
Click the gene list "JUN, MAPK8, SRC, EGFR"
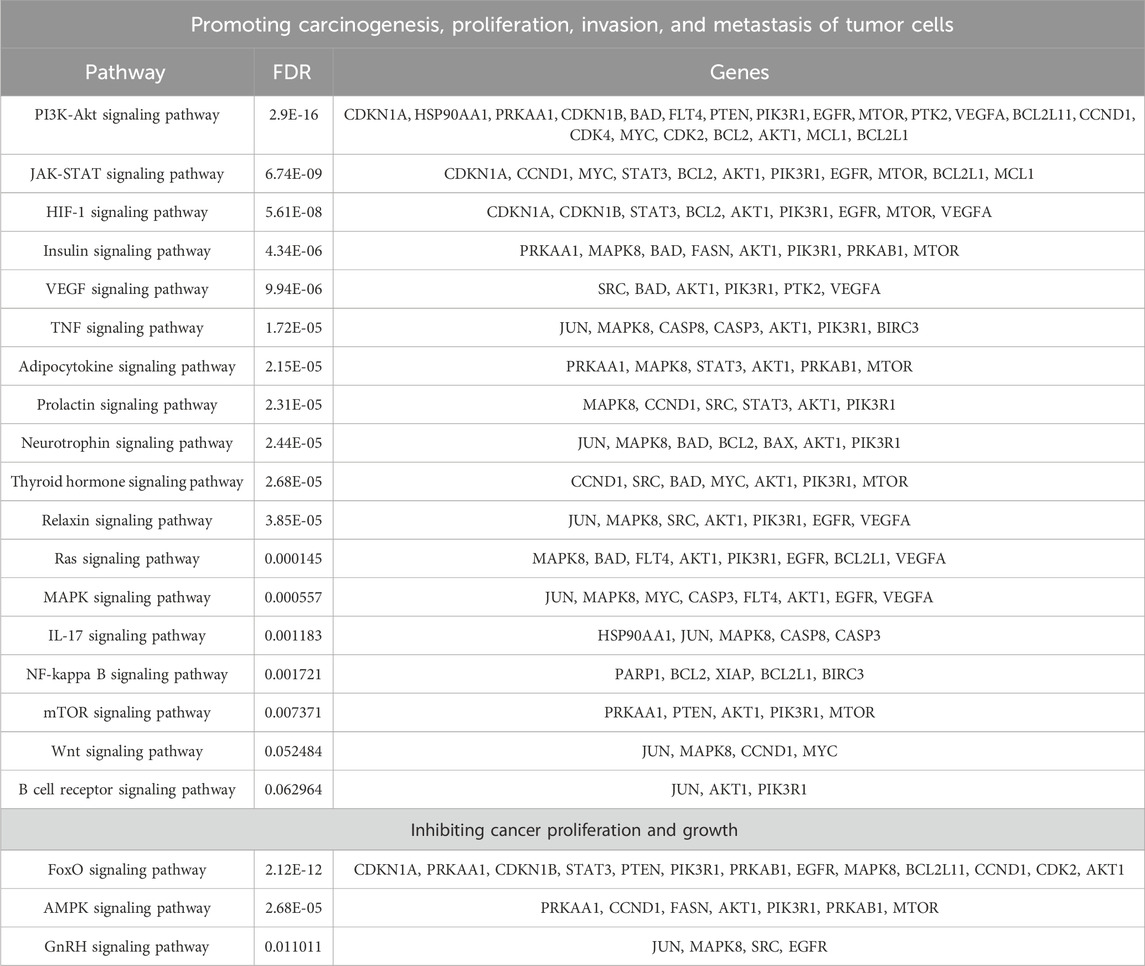(x=739, y=947)
